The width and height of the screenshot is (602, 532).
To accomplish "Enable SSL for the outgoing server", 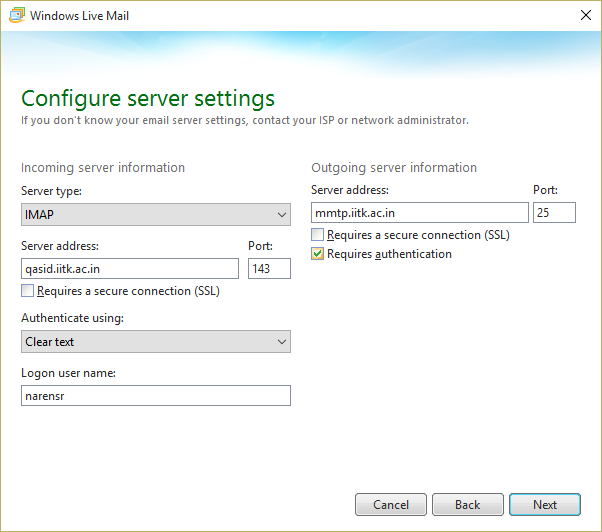I will click(318, 235).
